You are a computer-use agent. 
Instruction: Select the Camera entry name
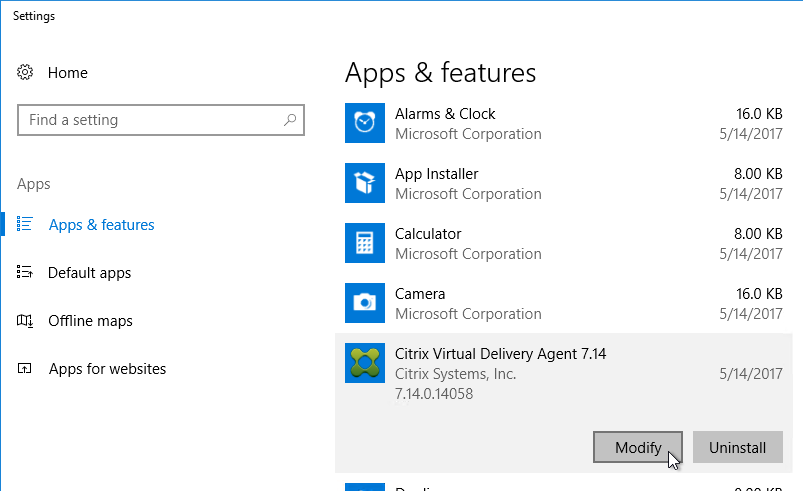point(420,294)
